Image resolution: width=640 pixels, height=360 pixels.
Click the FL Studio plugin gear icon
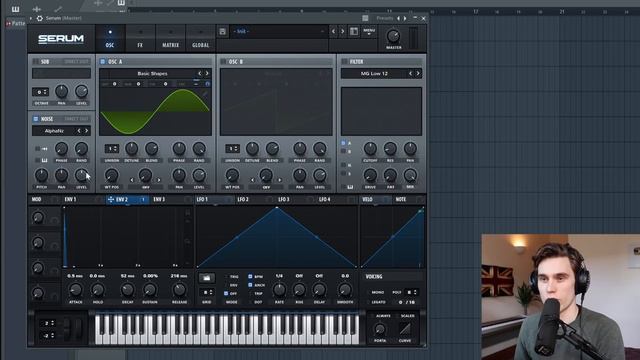tap(40, 18)
